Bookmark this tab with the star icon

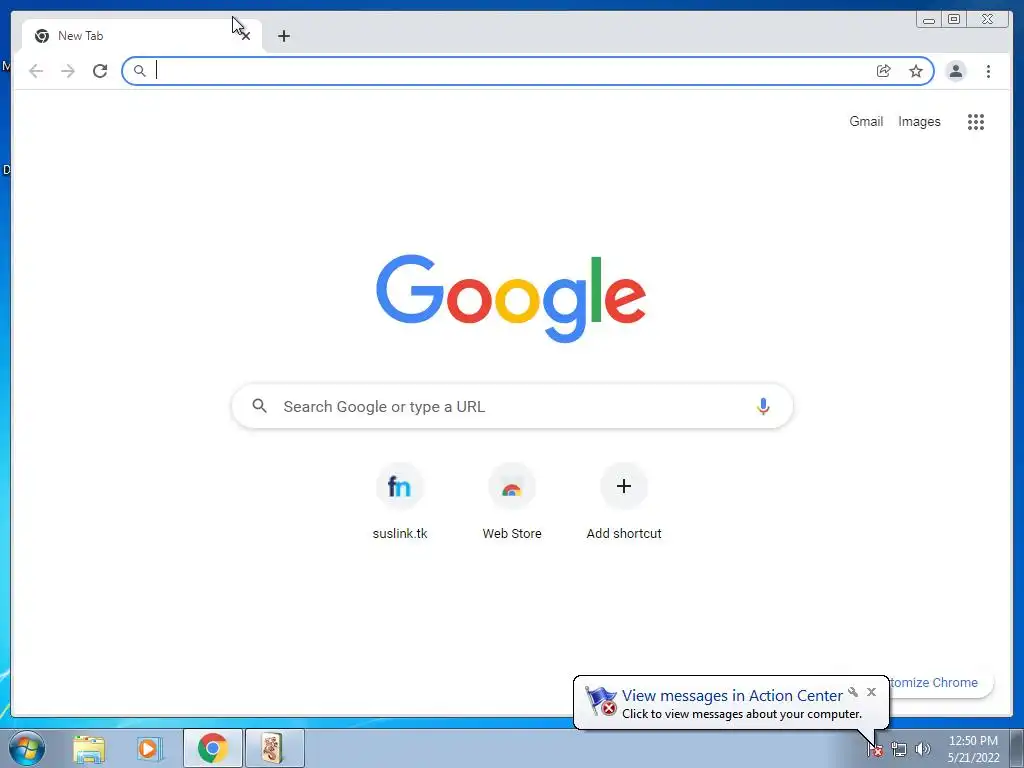pyautogui.click(x=916, y=71)
